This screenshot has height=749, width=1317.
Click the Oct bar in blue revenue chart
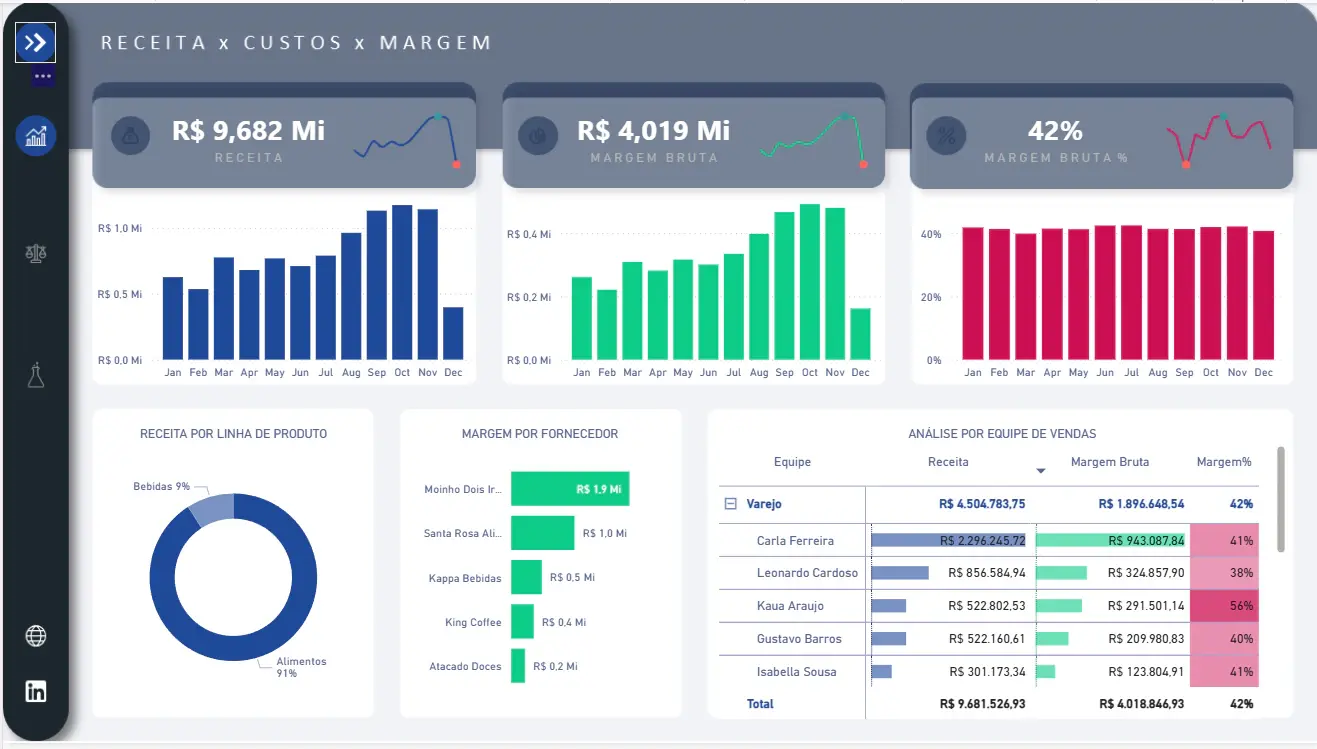(402, 282)
